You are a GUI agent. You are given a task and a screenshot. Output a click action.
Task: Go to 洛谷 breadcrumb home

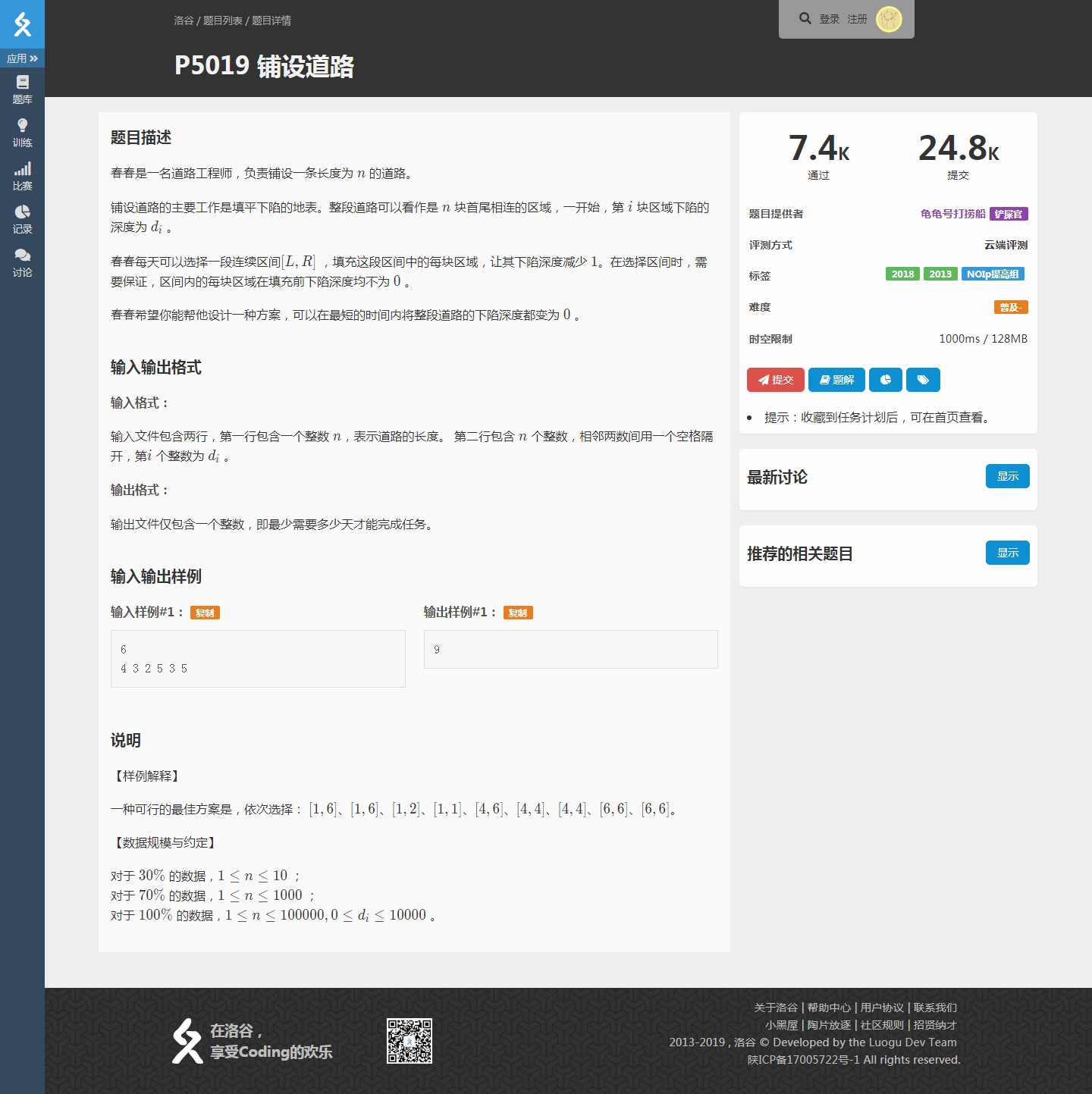coord(184,20)
